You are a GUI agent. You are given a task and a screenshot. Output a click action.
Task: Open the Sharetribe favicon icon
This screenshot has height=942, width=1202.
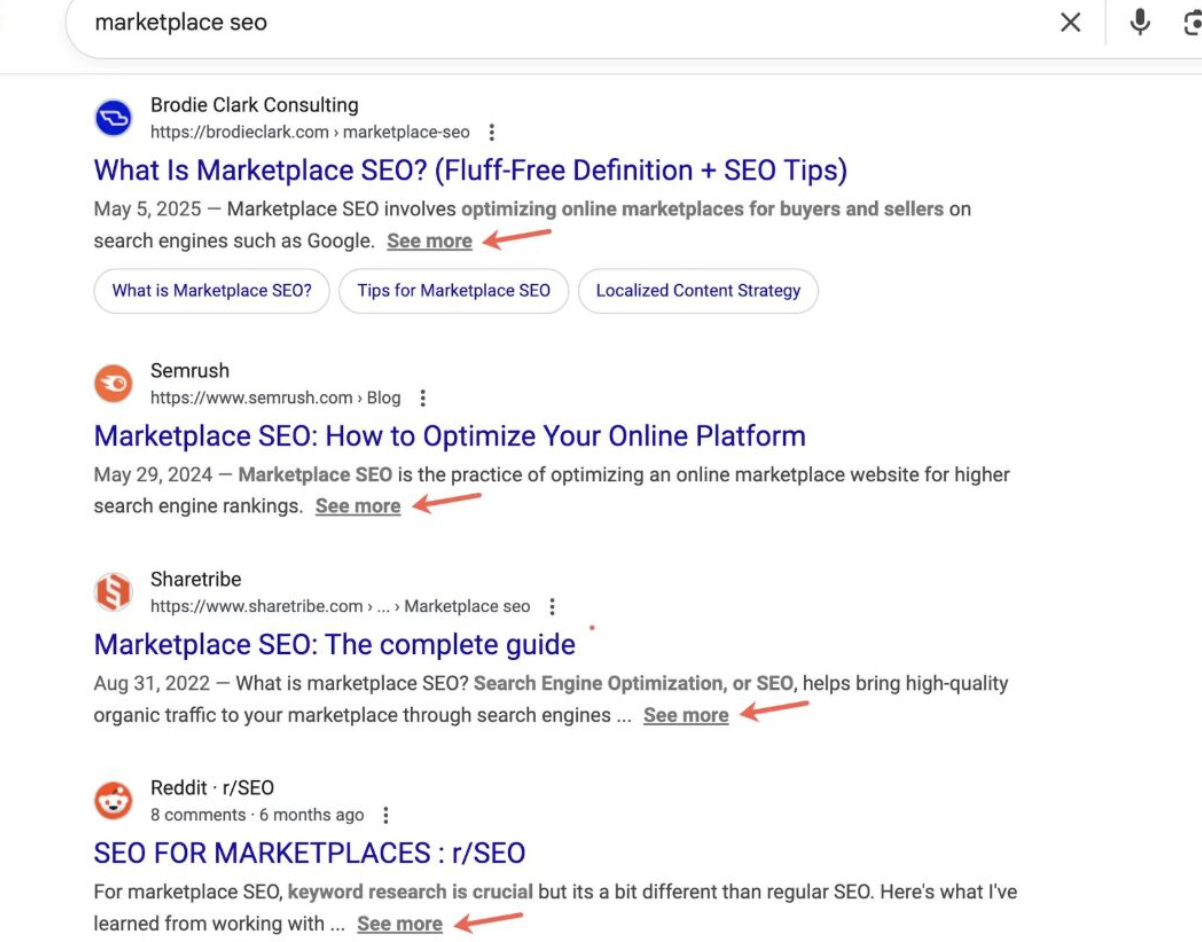pyautogui.click(x=113, y=592)
